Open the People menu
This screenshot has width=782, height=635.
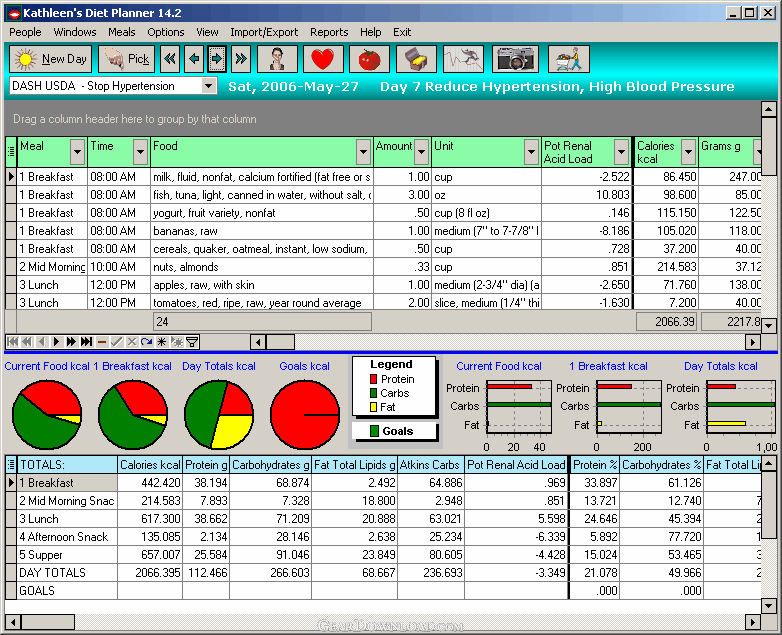[x=25, y=32]
